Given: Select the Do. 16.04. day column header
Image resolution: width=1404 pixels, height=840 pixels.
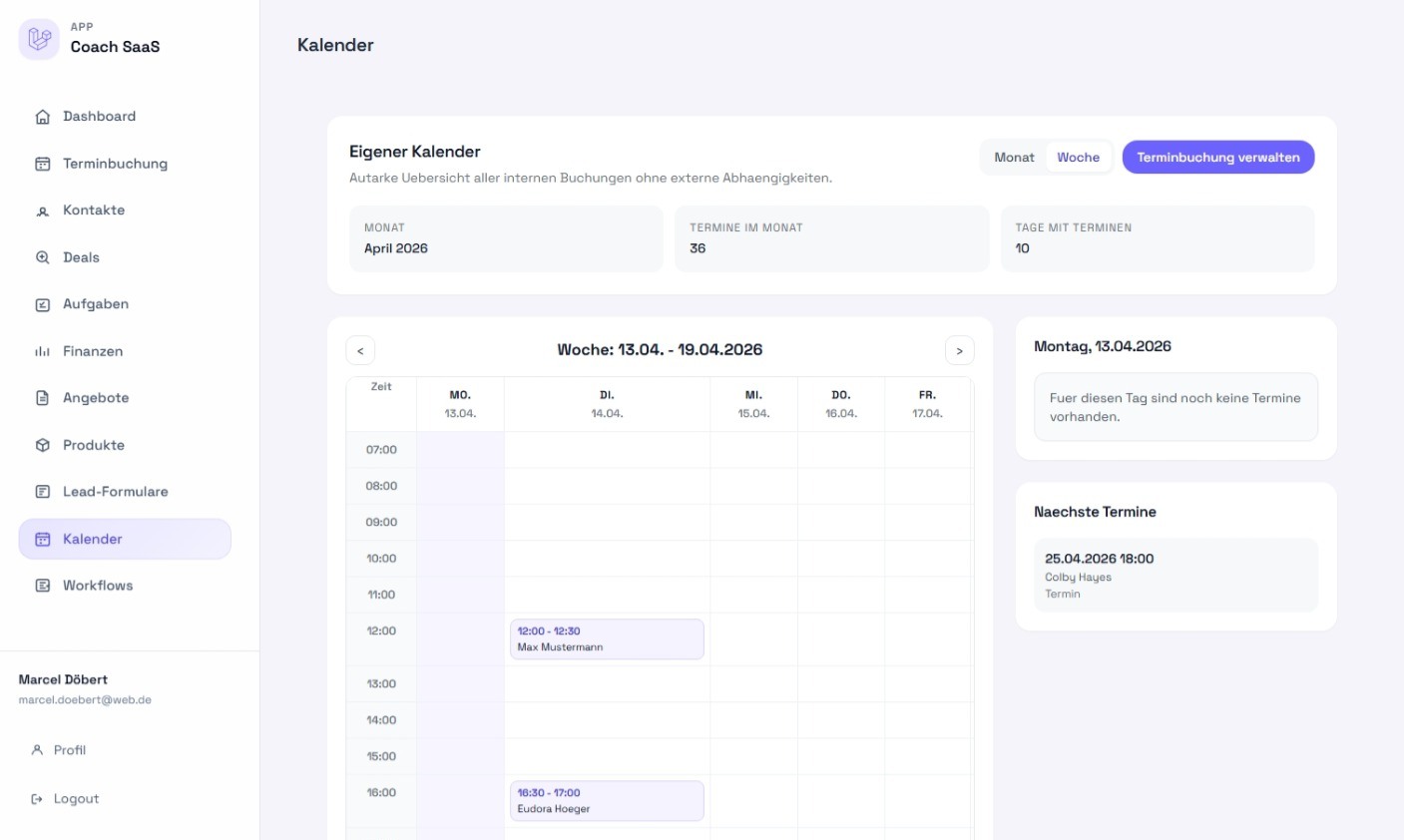Looking at the screenshot, I should [841, 404].
